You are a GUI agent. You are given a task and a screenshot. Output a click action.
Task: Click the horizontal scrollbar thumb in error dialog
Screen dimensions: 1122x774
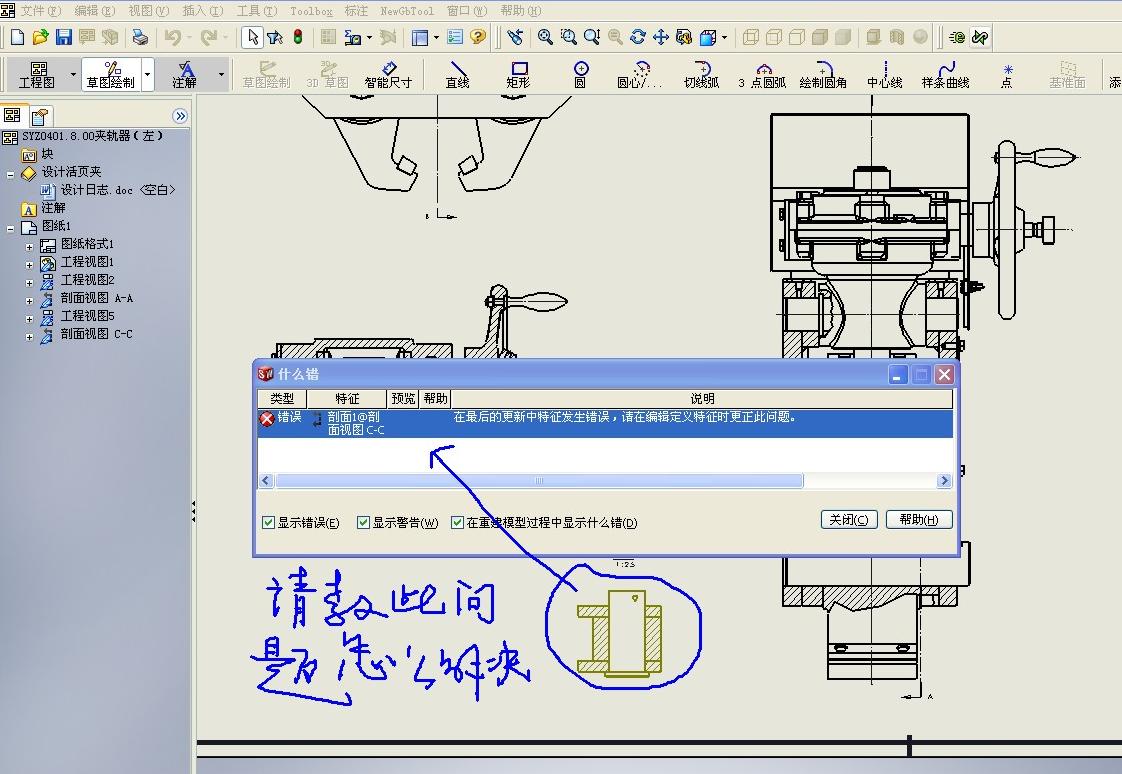pos(539,481)
